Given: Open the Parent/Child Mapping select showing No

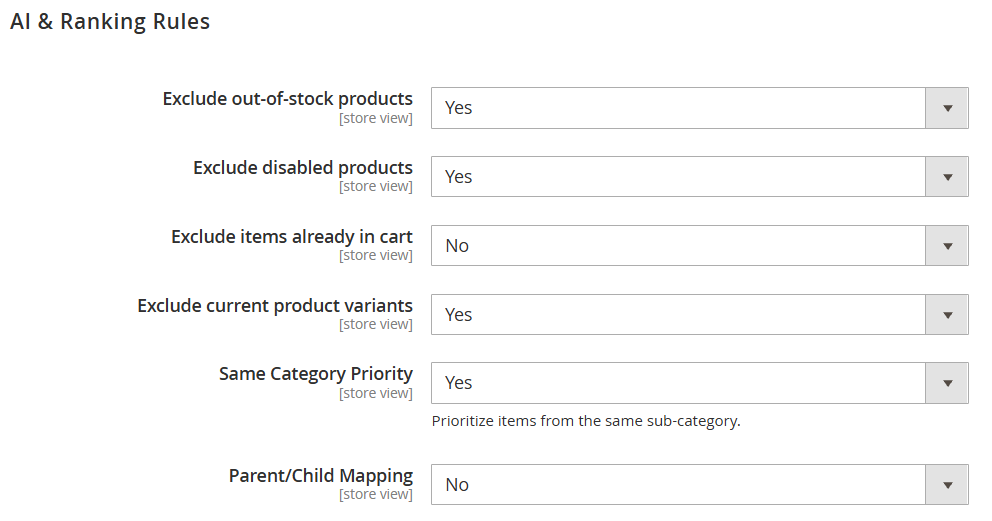Looking at the screenshot, I should pos(700,485).
